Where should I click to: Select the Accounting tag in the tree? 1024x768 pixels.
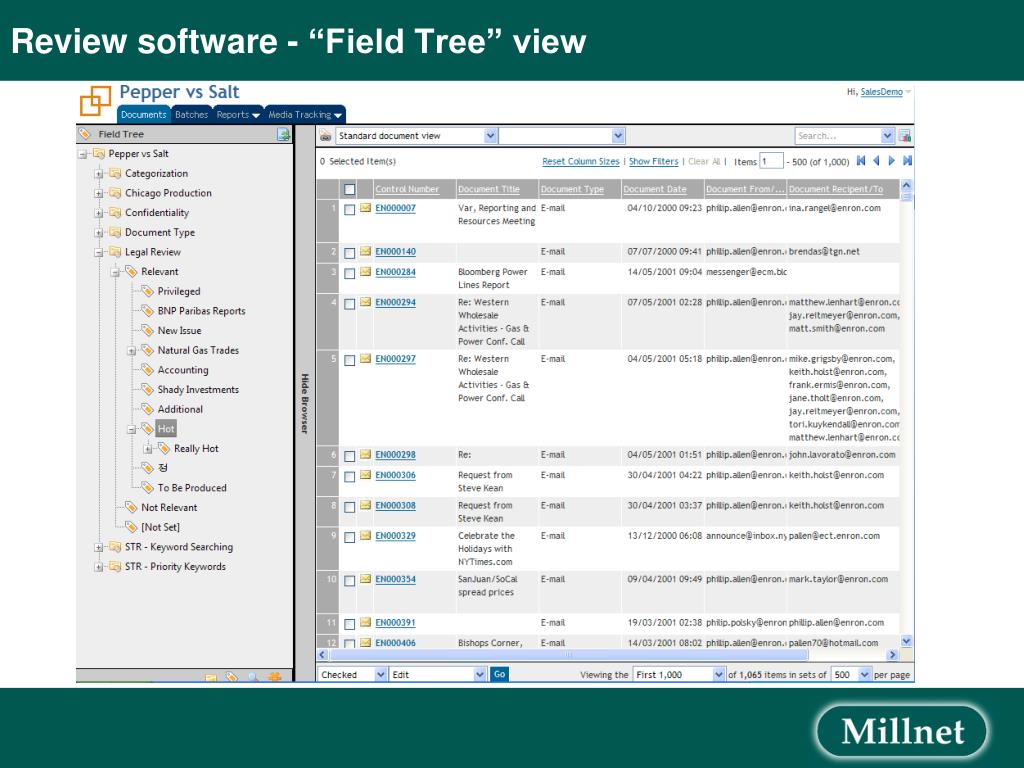[183, 370]
